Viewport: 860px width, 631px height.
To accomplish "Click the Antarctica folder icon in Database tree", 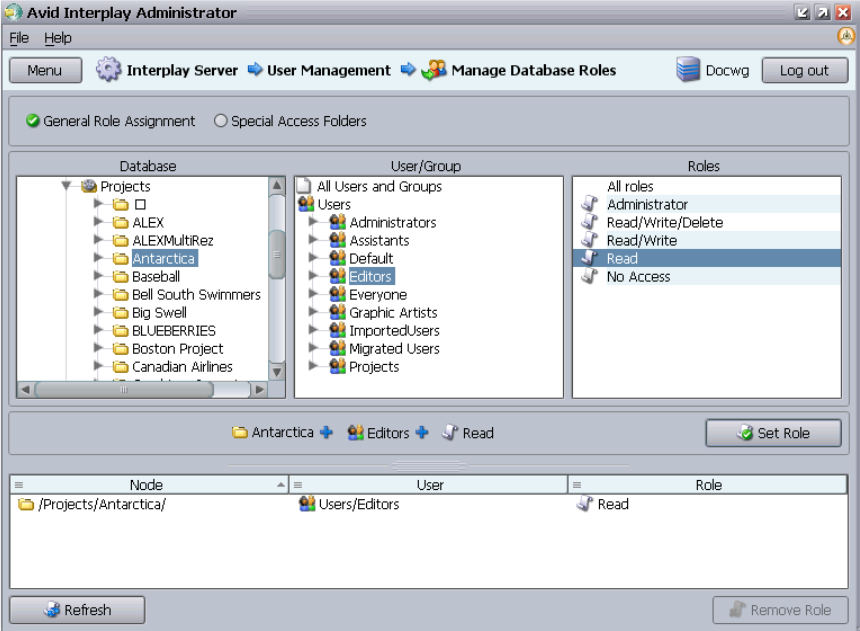I will [120, 258].
